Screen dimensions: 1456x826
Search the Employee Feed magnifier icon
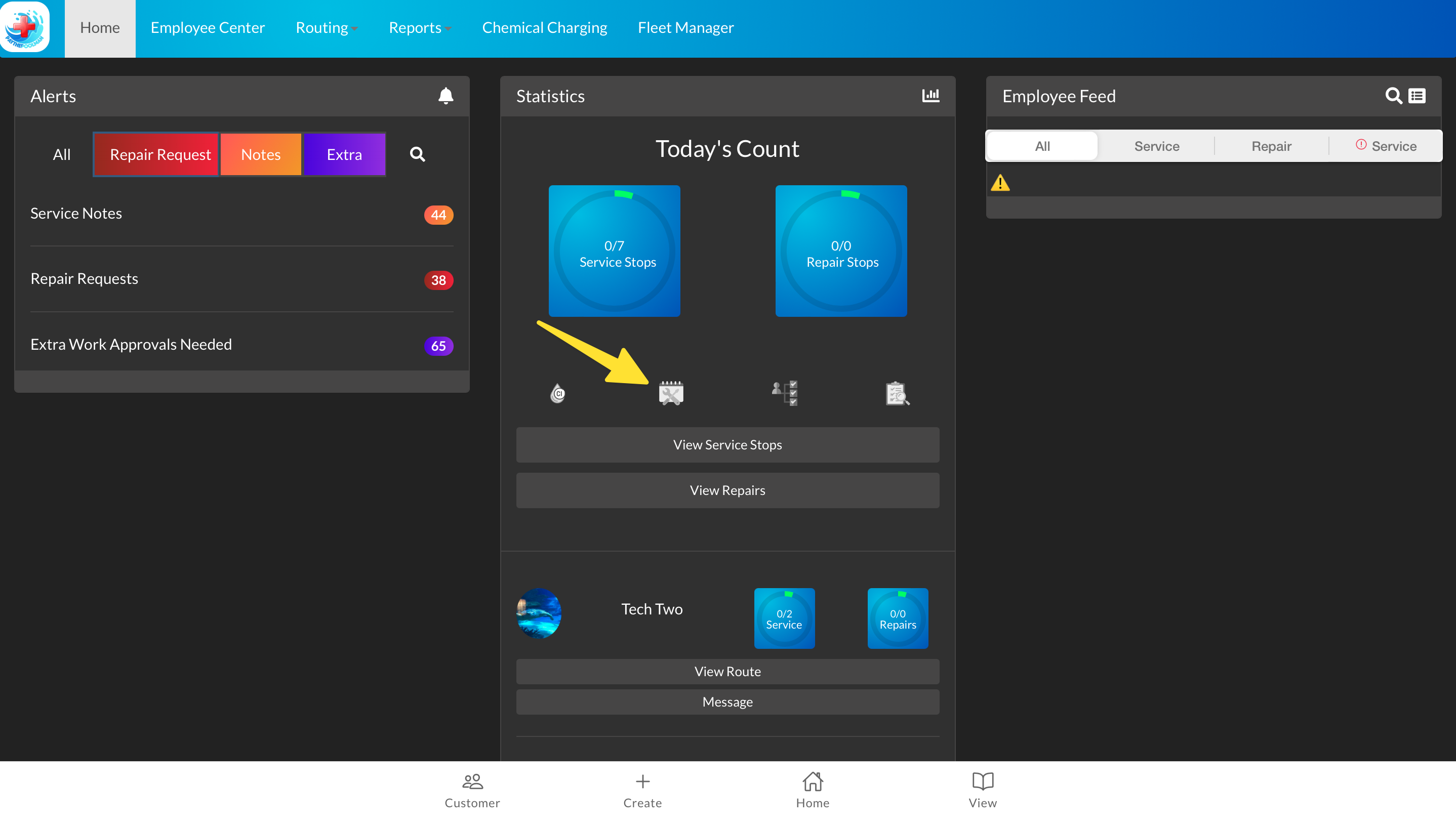pyautogui.click(x=1393, y=96)
